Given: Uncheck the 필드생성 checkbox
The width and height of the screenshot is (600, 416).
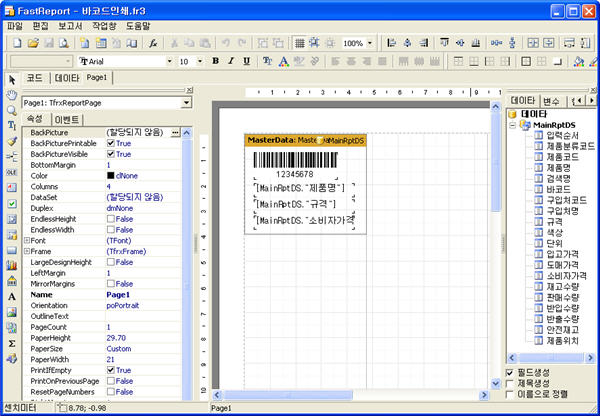Looking at the screenshot, I should [x=510, y=372].
